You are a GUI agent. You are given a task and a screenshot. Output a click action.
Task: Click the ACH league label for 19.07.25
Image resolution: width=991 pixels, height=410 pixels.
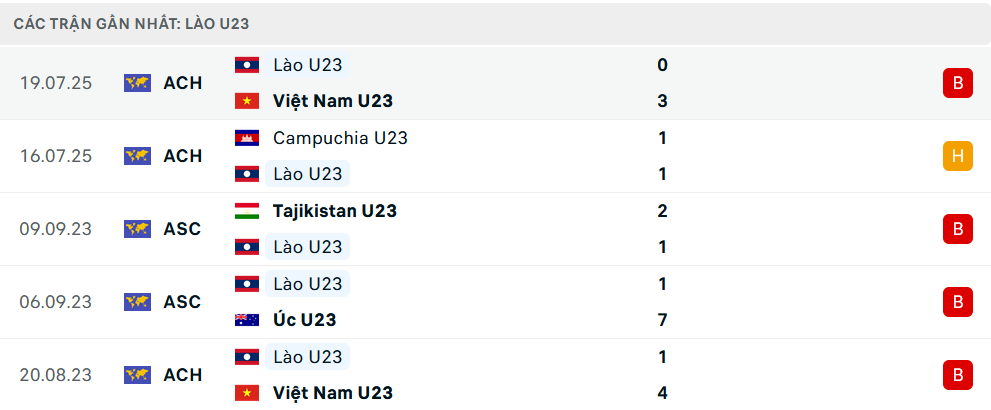[182, 83]
